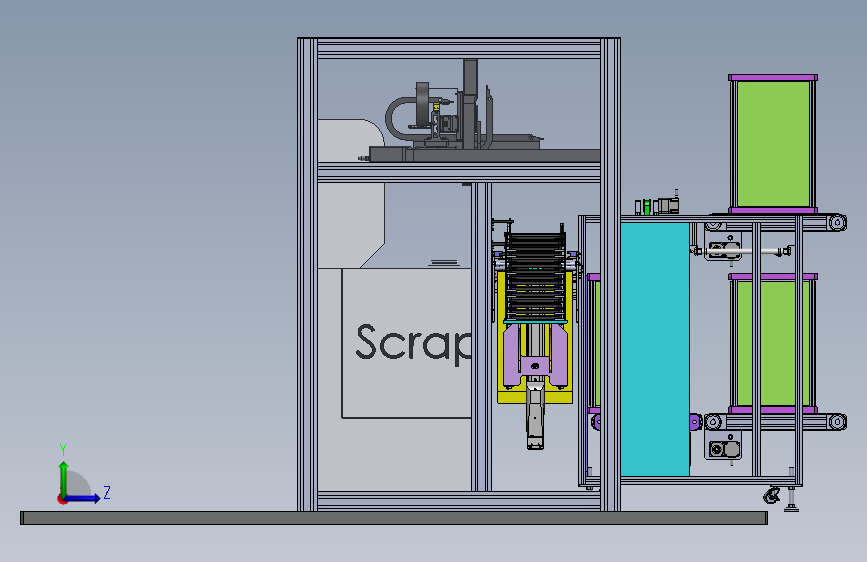Select the curved cable hose on the top assembly

click(399, 118)
